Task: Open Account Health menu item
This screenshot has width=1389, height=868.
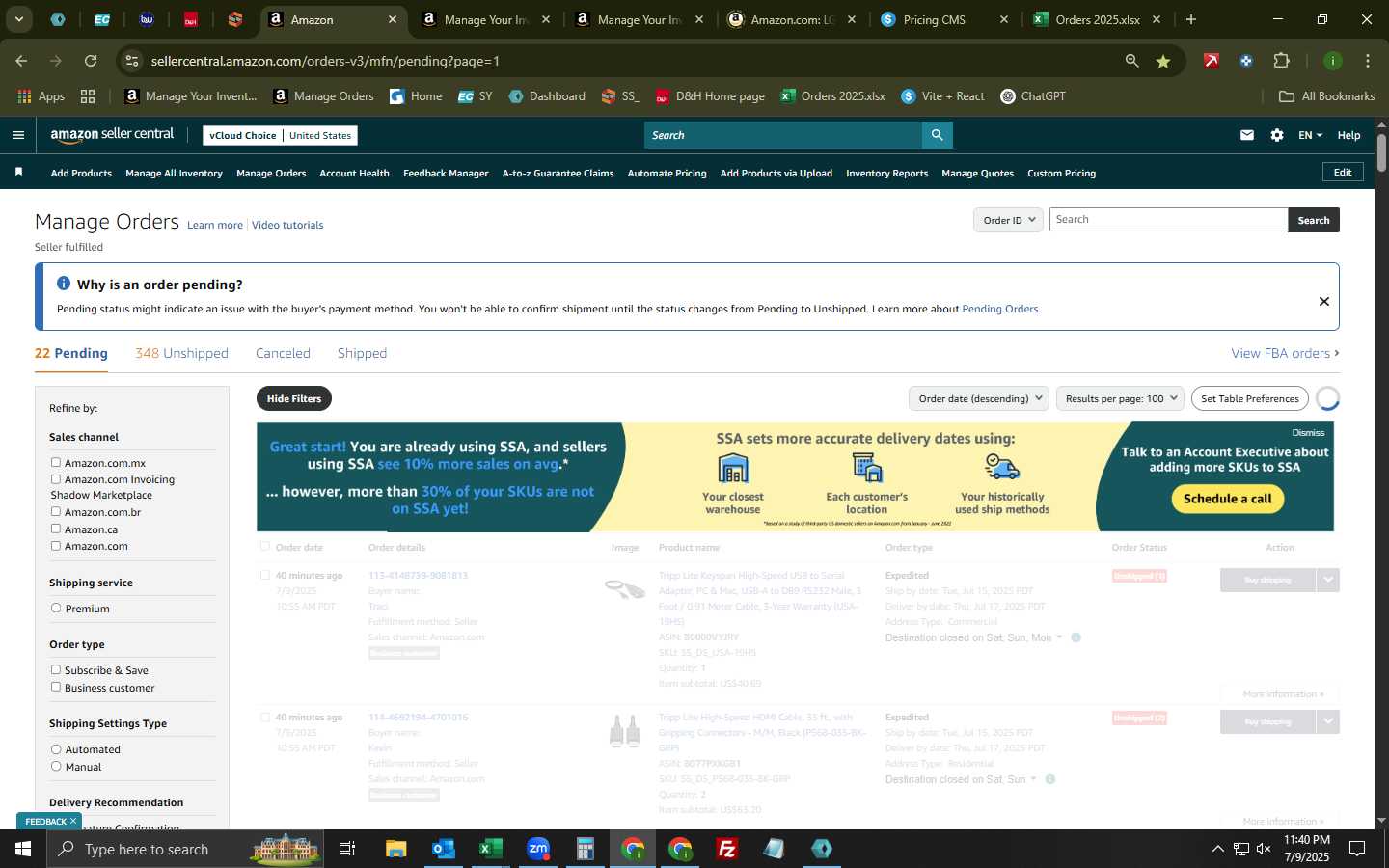Action: coord(354,174)
